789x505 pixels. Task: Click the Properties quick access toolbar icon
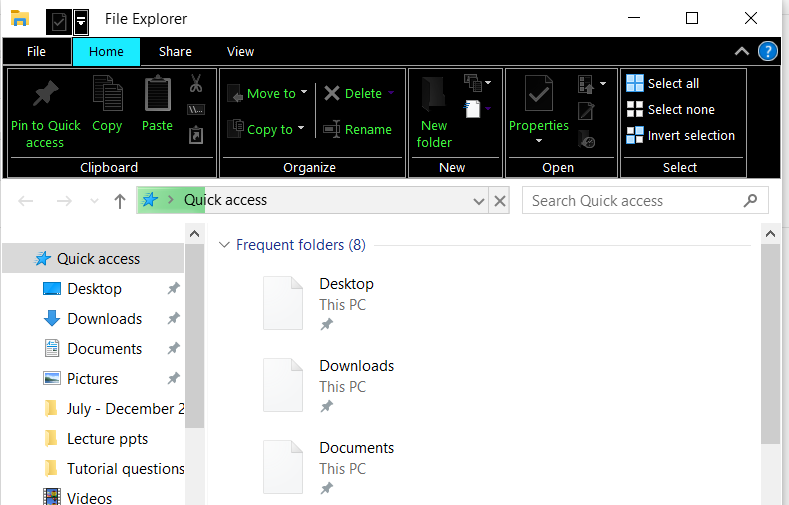[x=59, y=22]
